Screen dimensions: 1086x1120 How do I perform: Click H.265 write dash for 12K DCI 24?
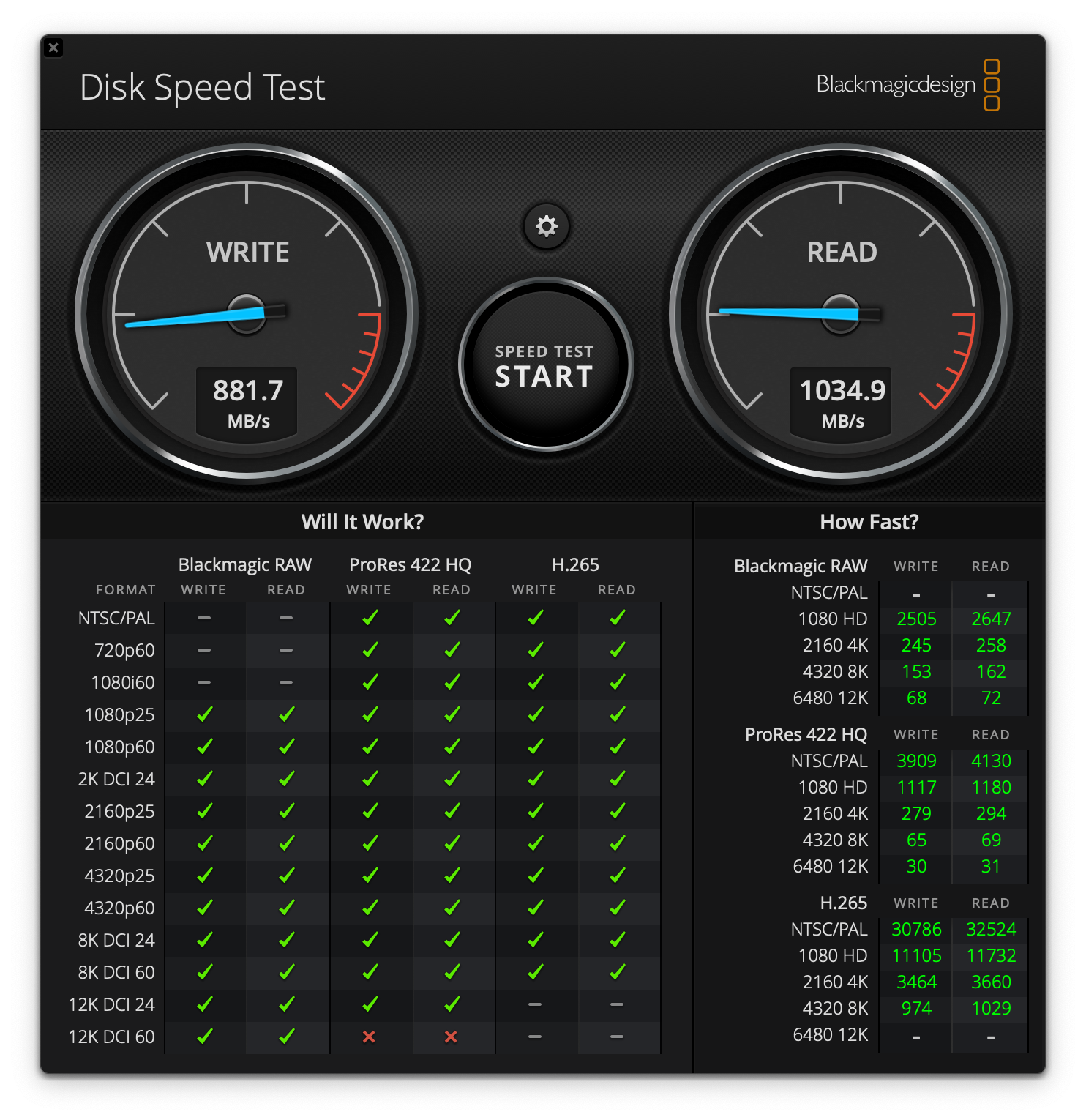pos(535,1004)
